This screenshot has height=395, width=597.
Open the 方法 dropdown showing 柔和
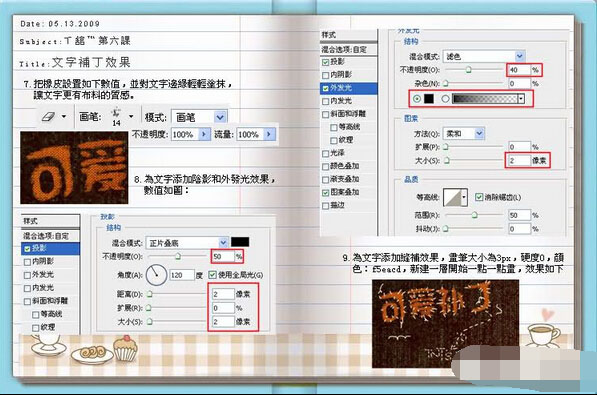(464, 133)
